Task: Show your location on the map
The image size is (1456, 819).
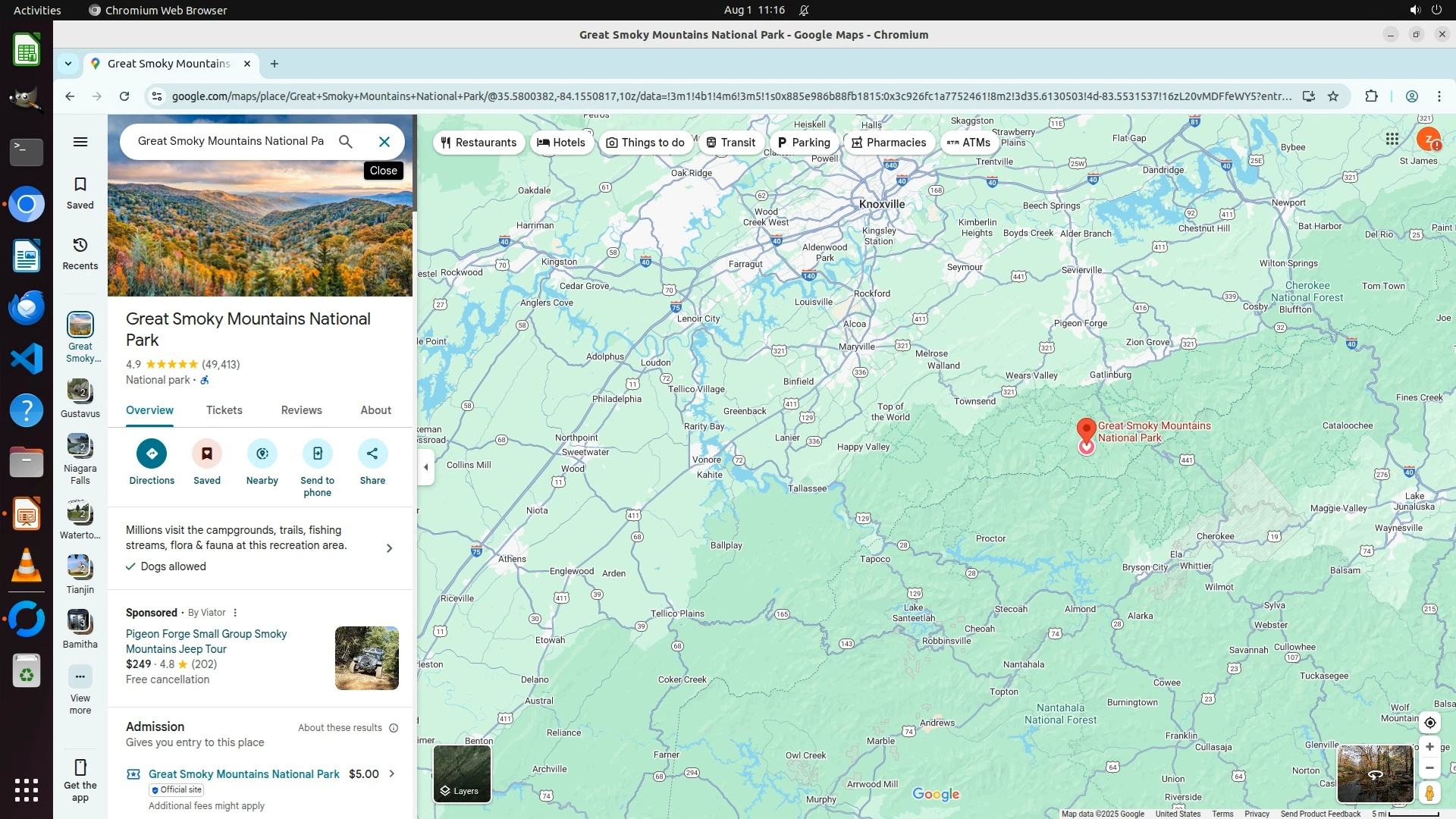Action: 1429,723
